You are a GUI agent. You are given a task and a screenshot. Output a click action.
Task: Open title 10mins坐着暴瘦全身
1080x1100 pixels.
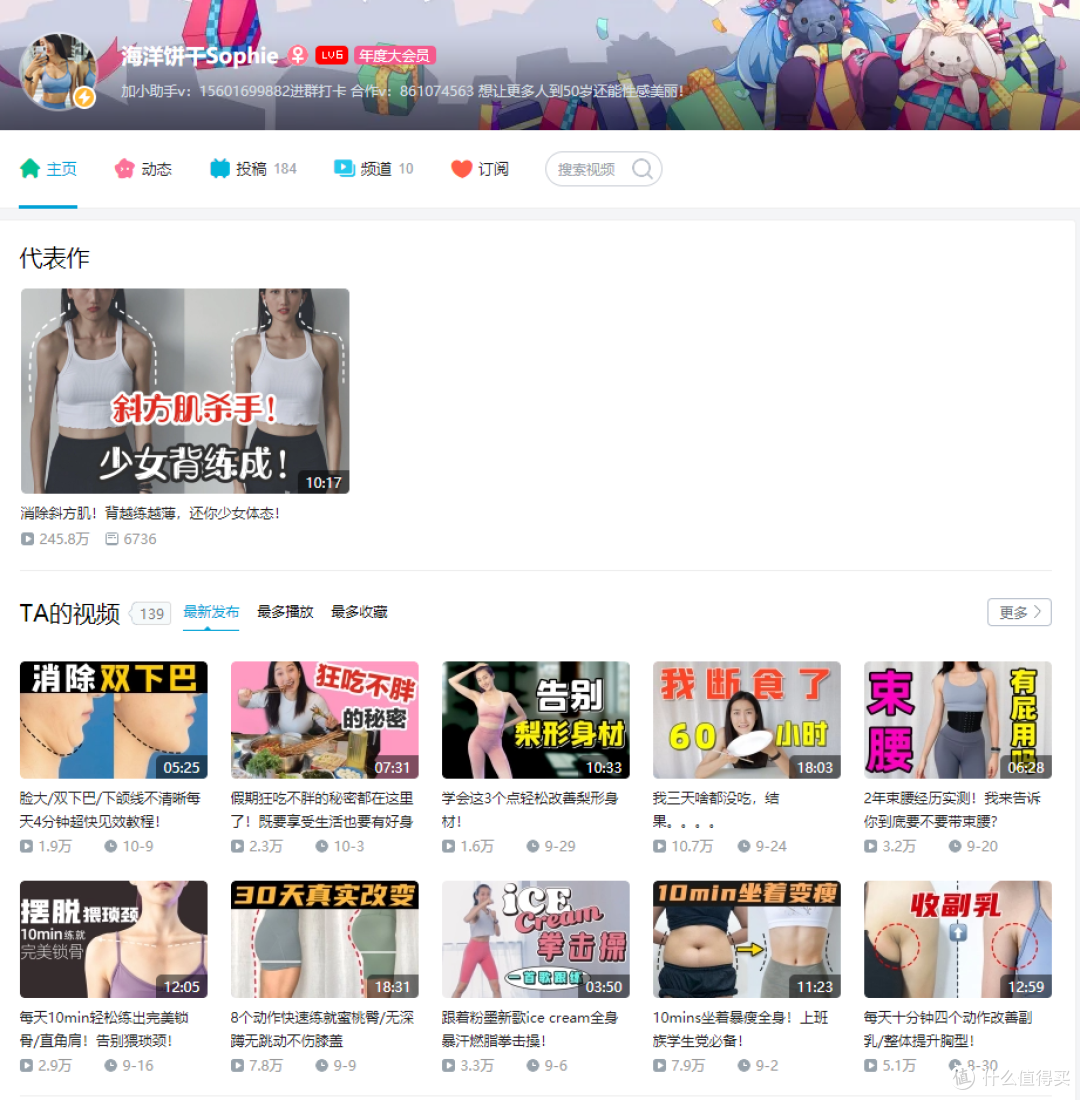point(740,1029)
